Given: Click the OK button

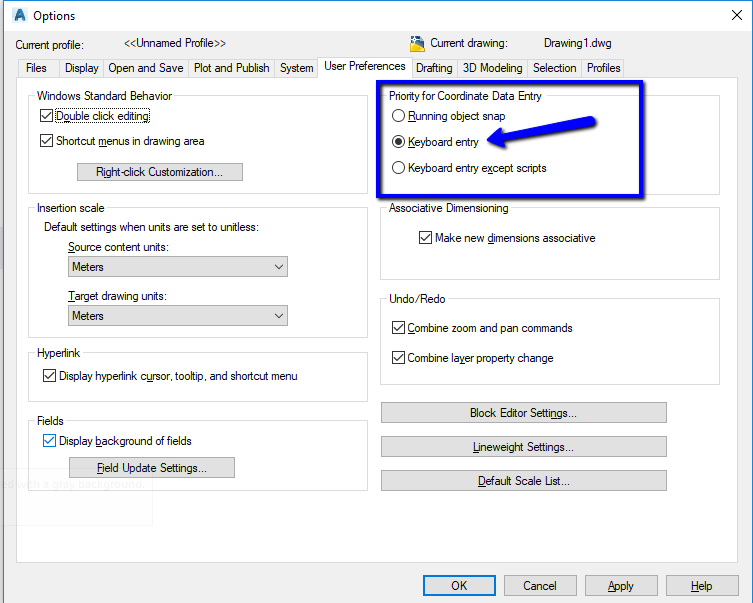Looking at the screenshot, I should (x=459, y=586).
